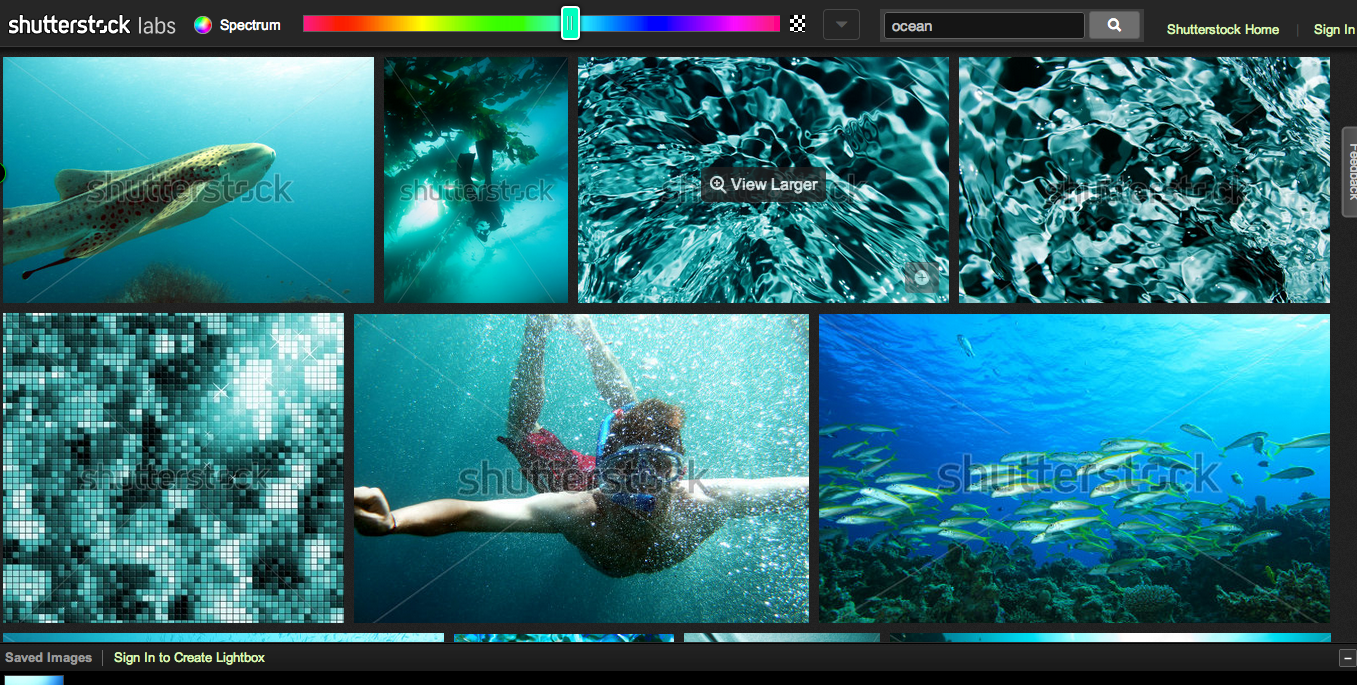Open the rightmost rippled water texture thumbnail
The height and width of the screenshot is (685, 1357).
[x=1144, y=180]
